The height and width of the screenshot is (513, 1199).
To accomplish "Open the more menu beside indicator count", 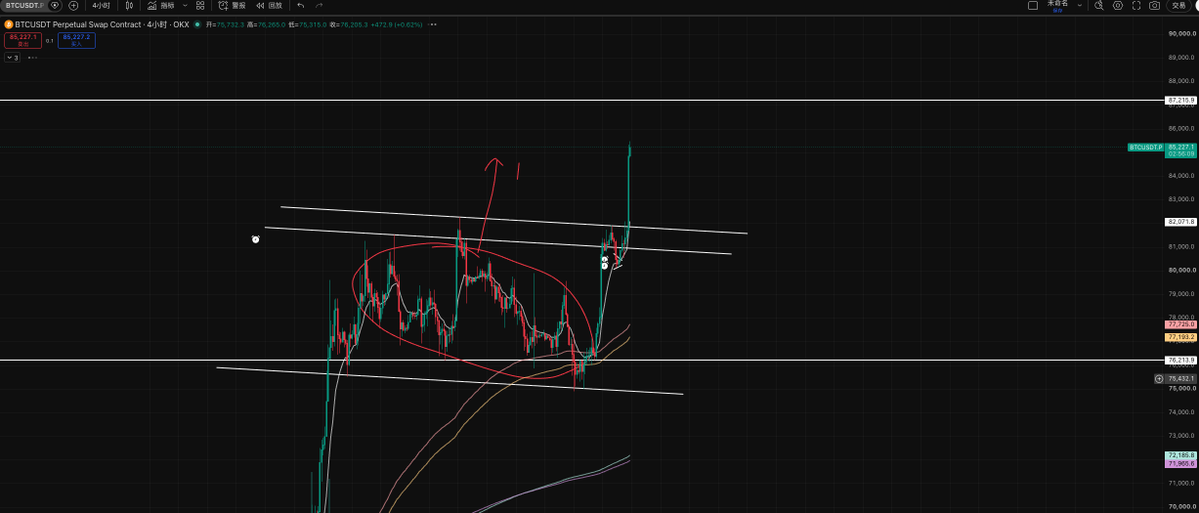I will click(x=32, y=57).
